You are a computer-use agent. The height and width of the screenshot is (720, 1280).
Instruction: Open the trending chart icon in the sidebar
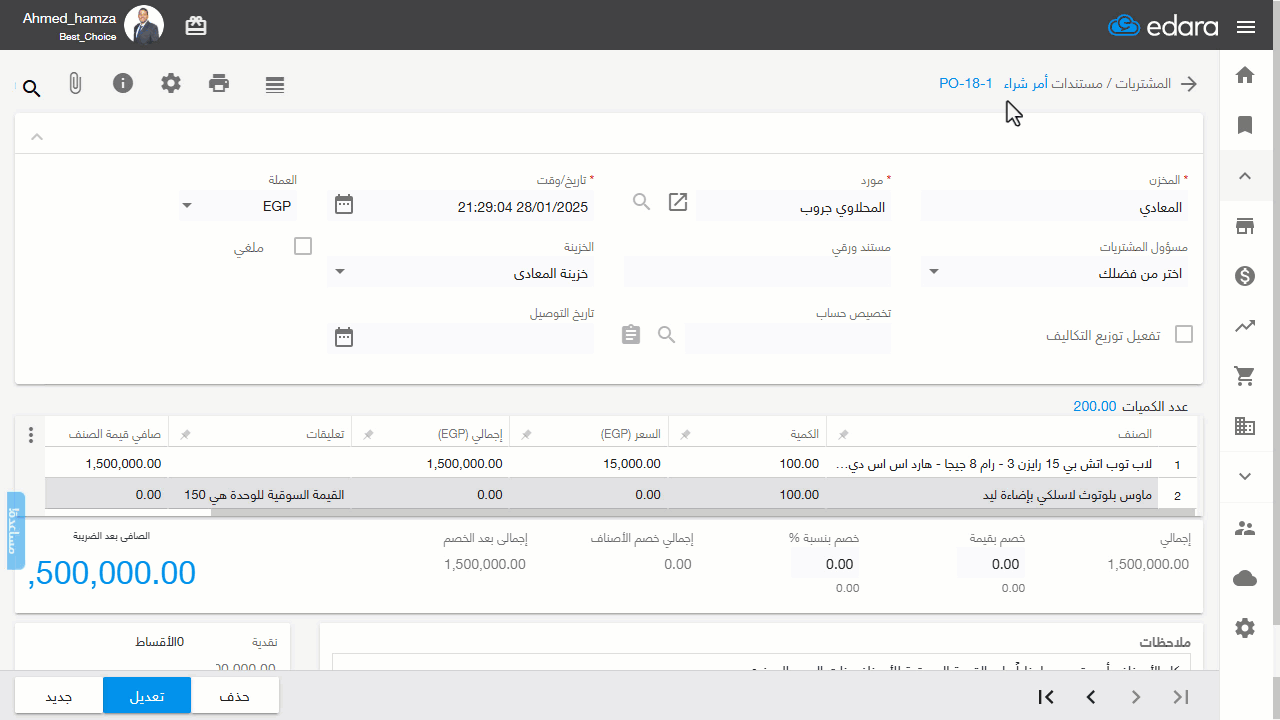point(1245,326)
